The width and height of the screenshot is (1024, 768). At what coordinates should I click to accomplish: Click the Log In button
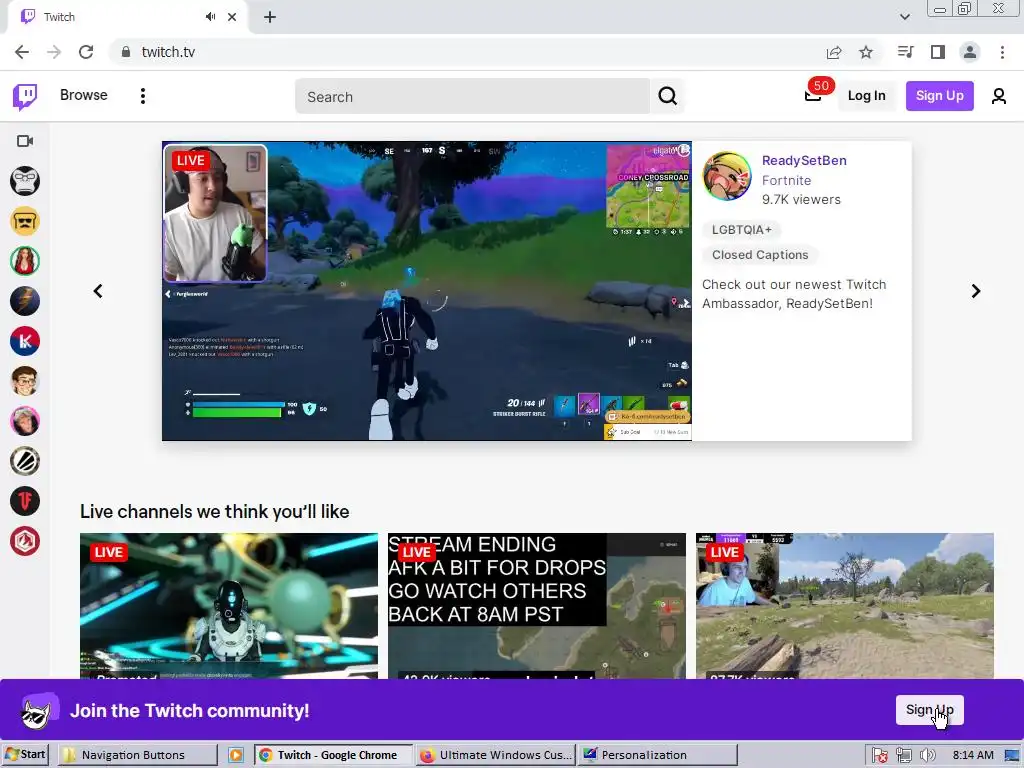pos(867,95)
